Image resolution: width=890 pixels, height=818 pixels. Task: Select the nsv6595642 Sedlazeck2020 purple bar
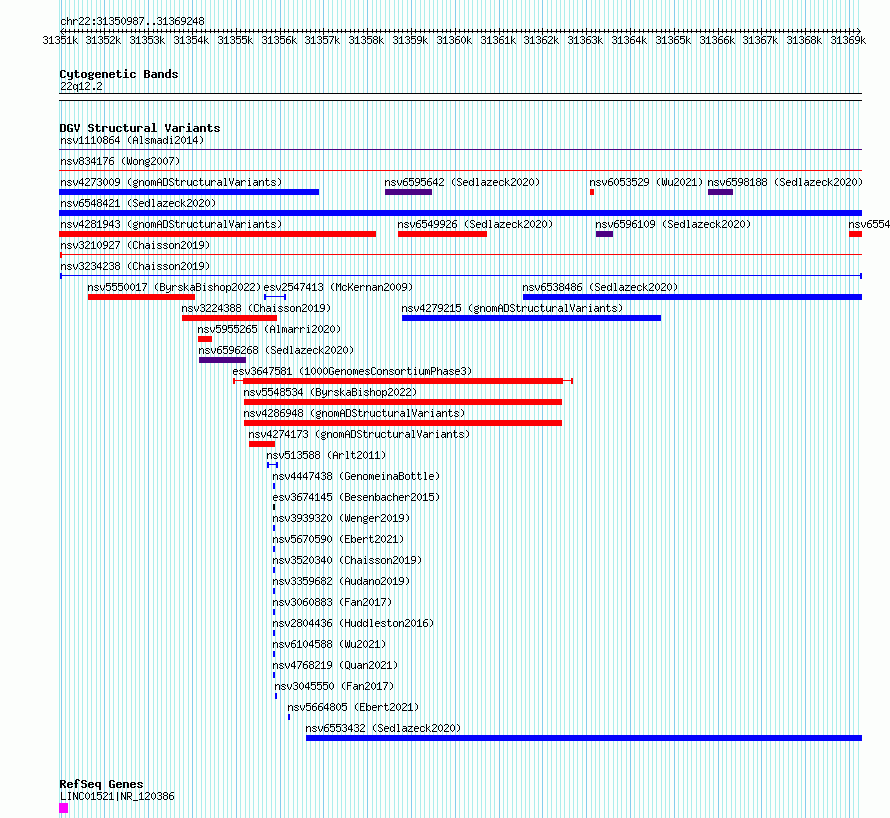tap(408, 192)
